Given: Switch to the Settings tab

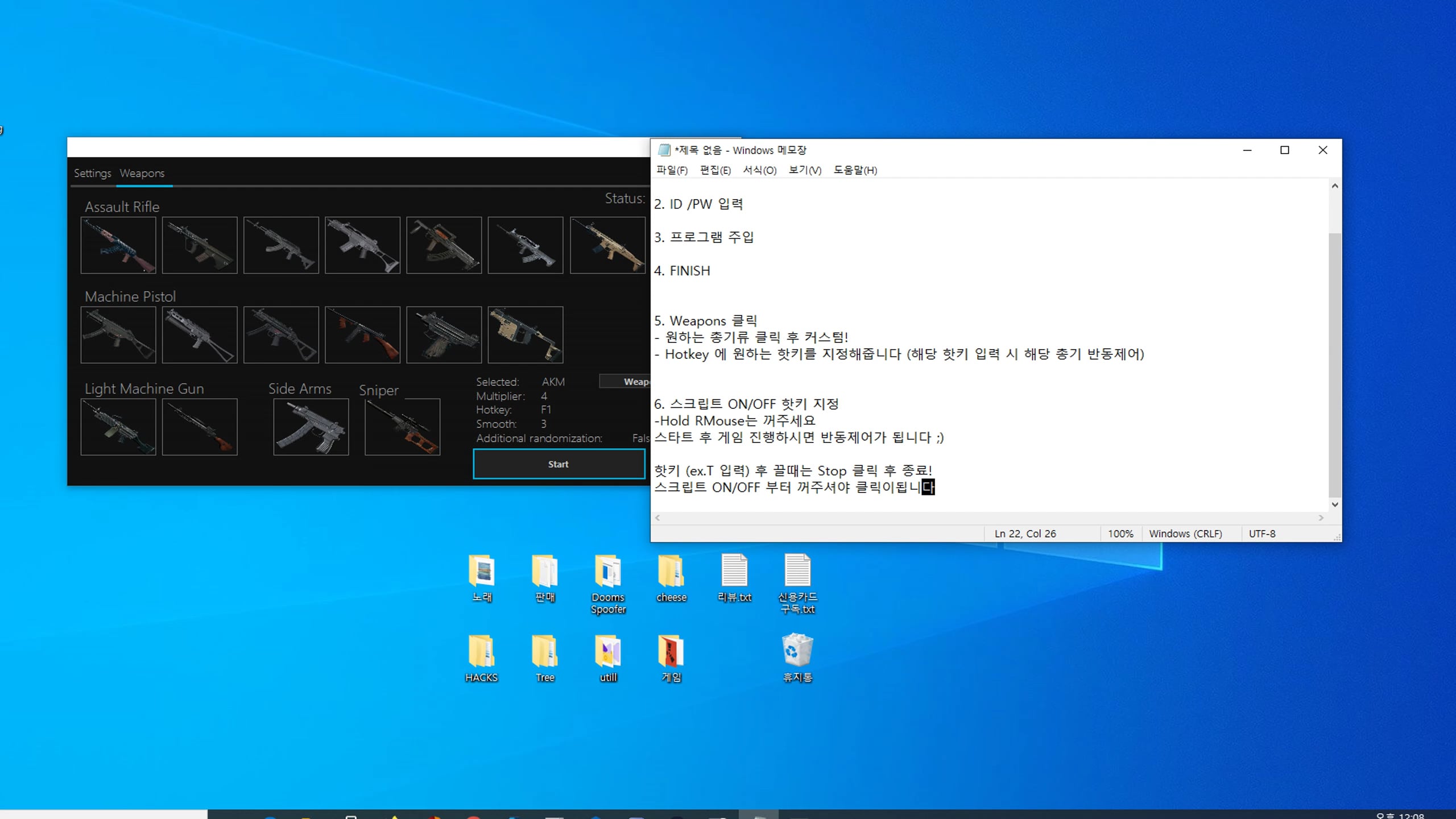Looking at the screenshot, I should pos(92,173).
